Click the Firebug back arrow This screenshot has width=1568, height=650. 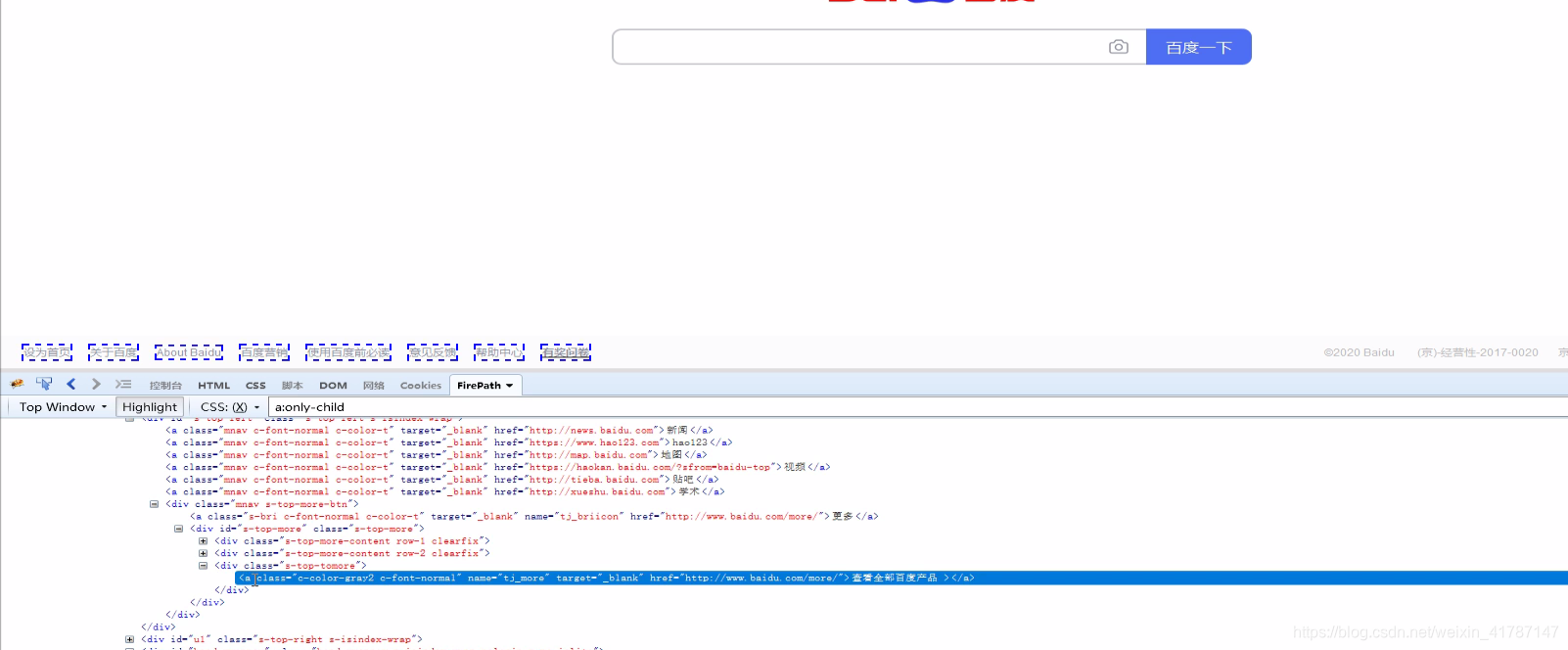70,384
